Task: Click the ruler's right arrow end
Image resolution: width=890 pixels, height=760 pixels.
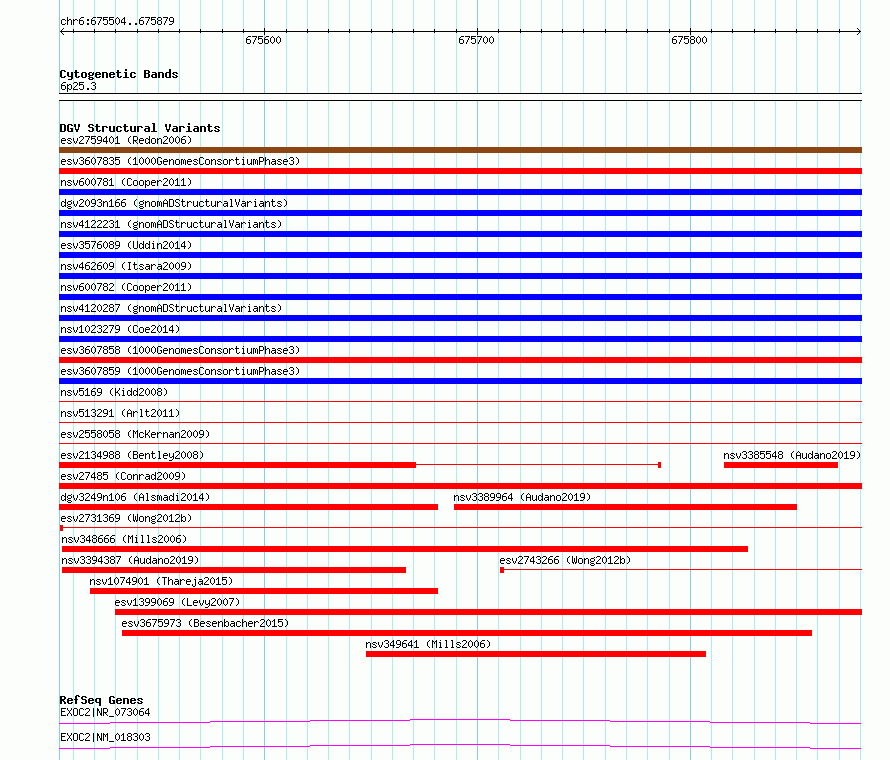Action: coord(859,32)
